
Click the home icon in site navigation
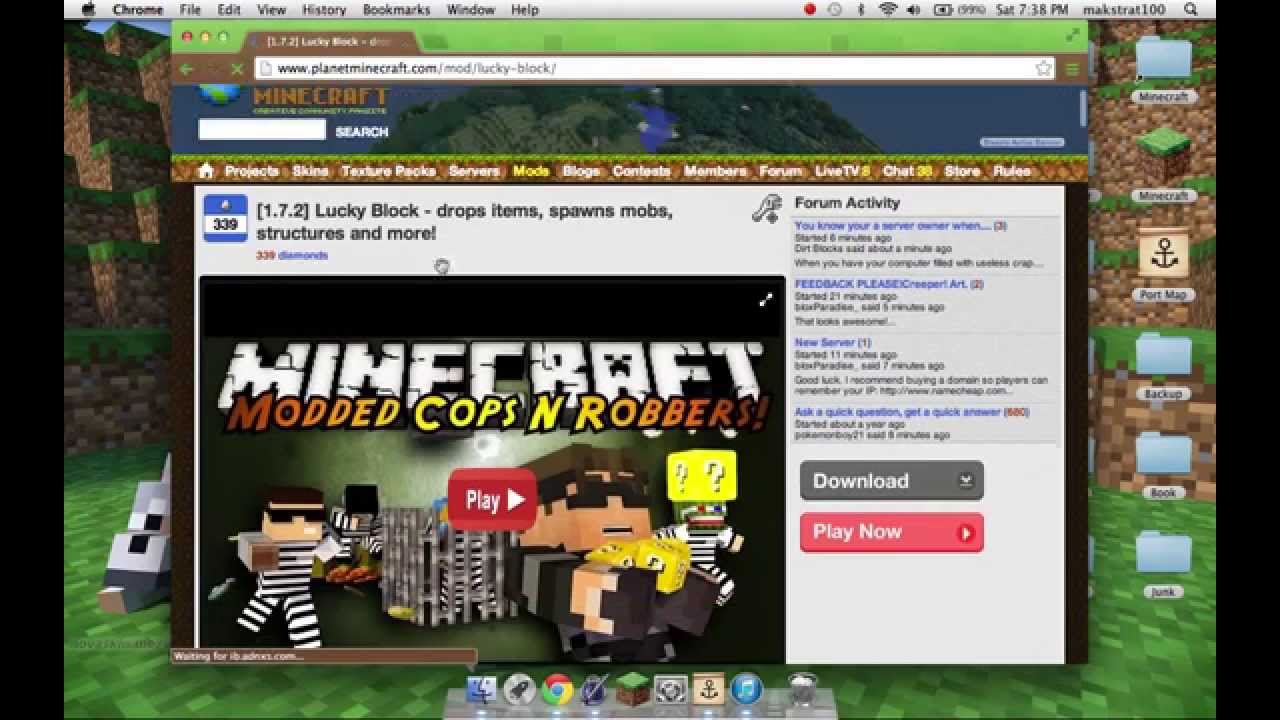coord(206,171)
